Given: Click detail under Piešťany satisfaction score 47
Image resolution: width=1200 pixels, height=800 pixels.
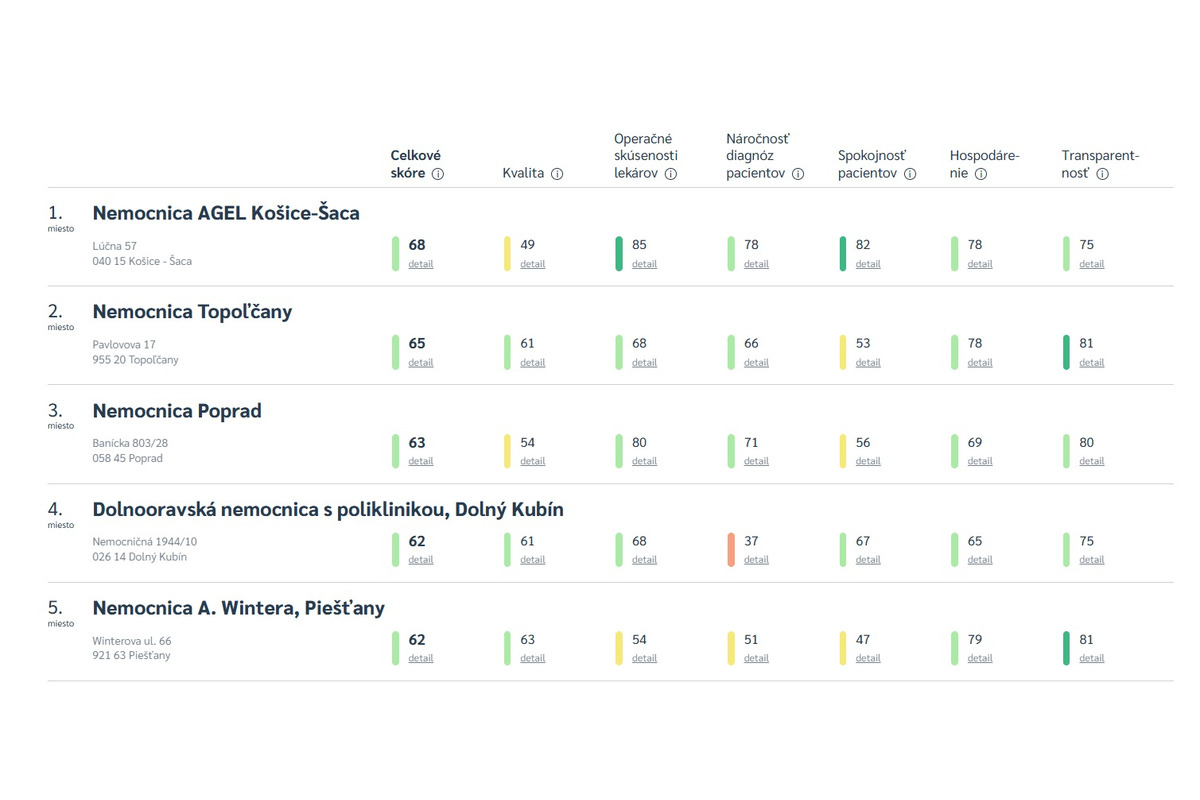Looking at the screenshot, I should pyautogui.click(x=868, y=658).
